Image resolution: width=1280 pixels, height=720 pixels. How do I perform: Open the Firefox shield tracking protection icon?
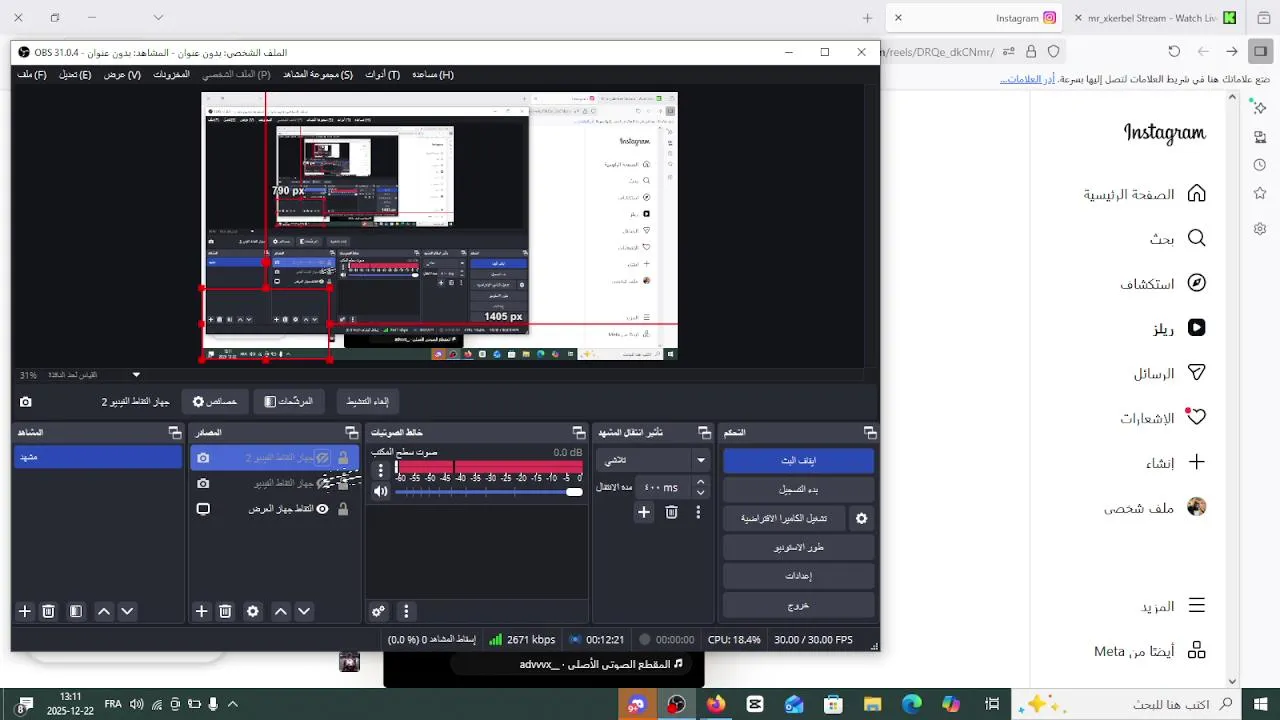[x=1053, y=51]
